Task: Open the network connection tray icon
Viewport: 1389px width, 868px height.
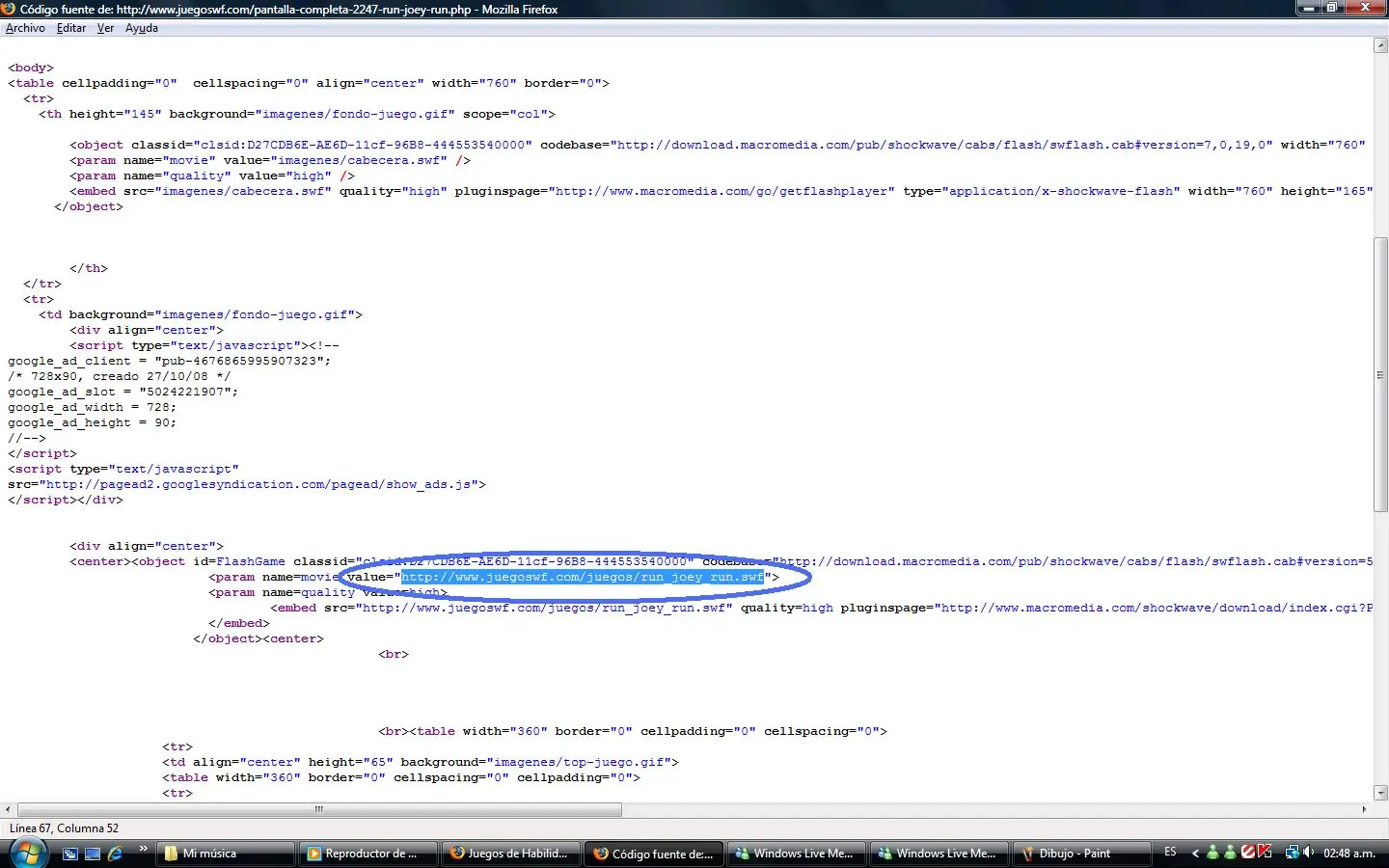Action: tap(1292, 853)
